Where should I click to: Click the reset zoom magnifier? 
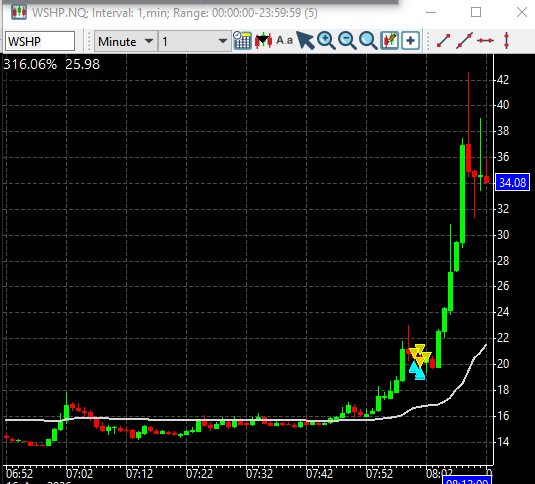tap(368, 41)
